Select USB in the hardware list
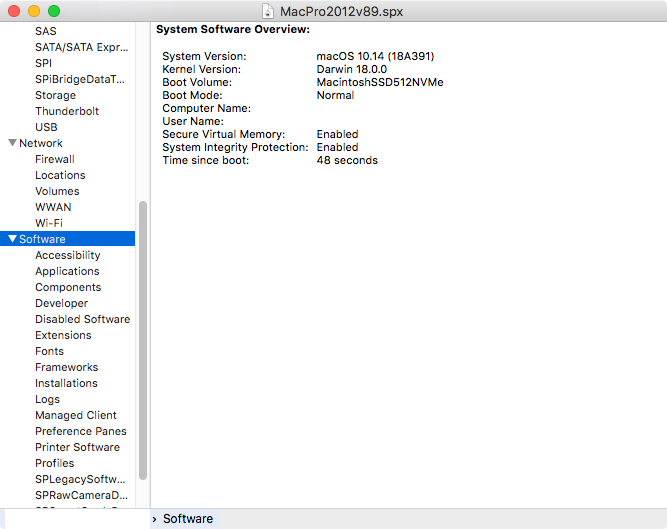The width and height of the screenshot is (667, 529). (46, 127)
